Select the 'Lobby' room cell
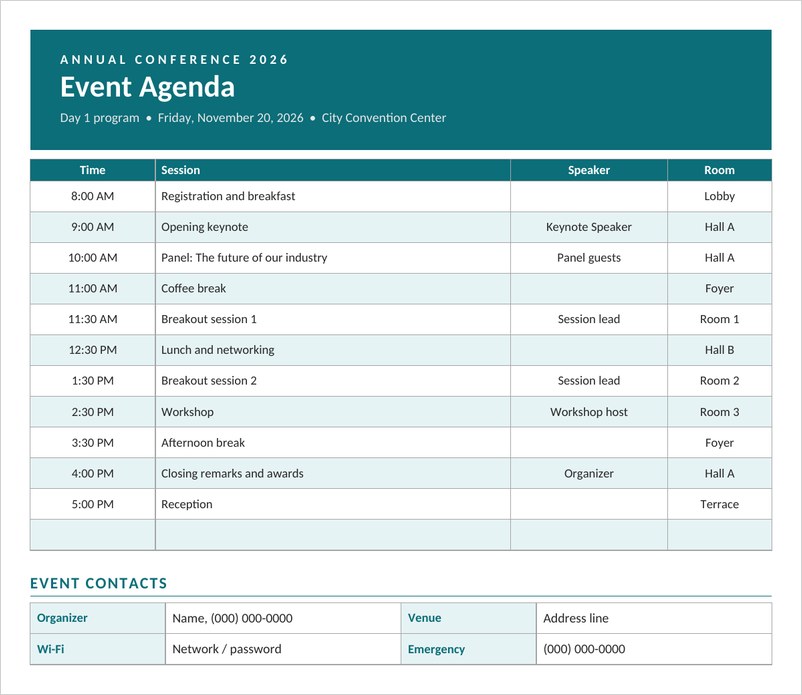 pyautogui.click(x=719, y=196)
